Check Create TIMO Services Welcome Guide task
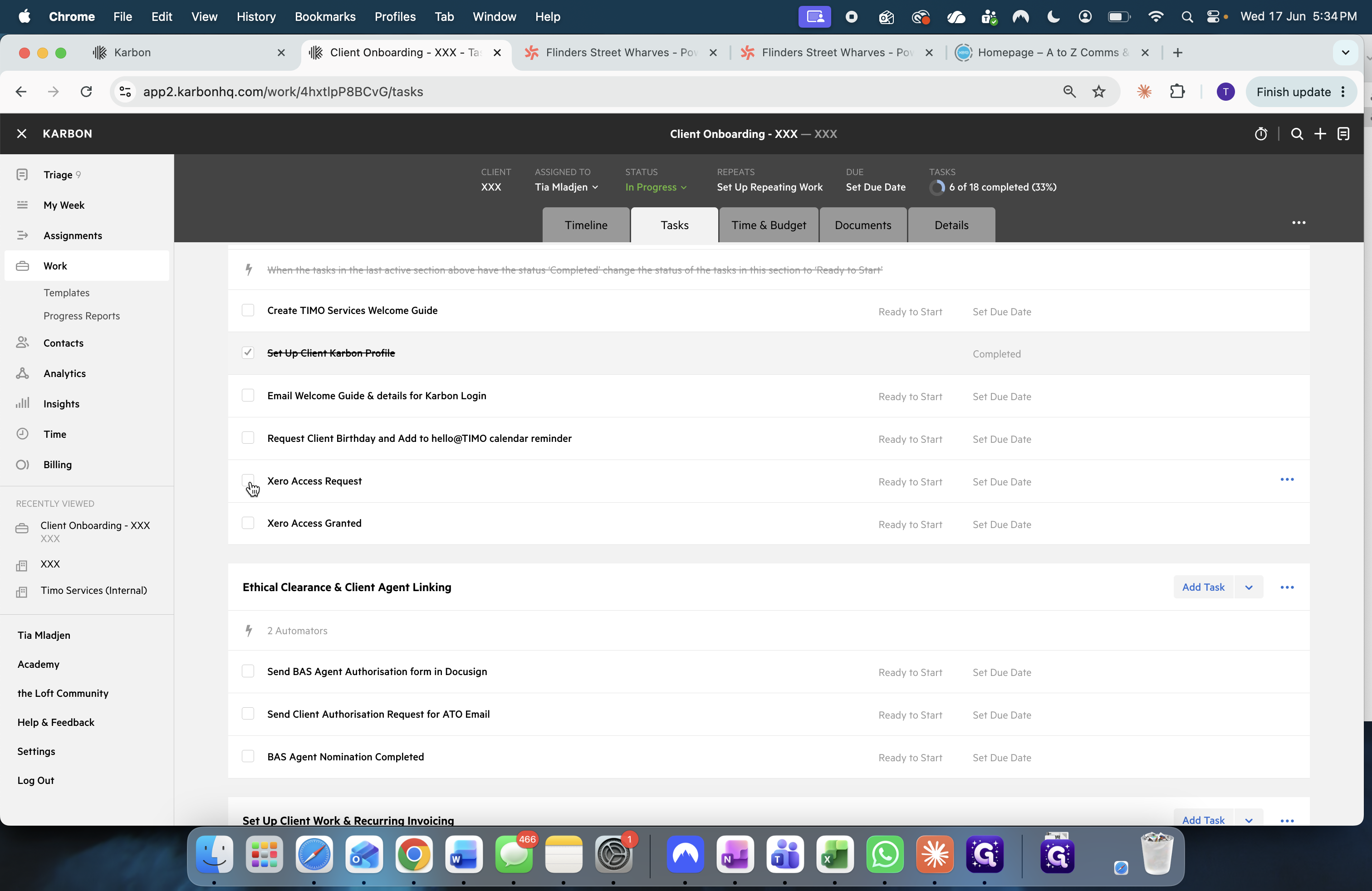This screenshot has height=891, width=1372. 248,311
